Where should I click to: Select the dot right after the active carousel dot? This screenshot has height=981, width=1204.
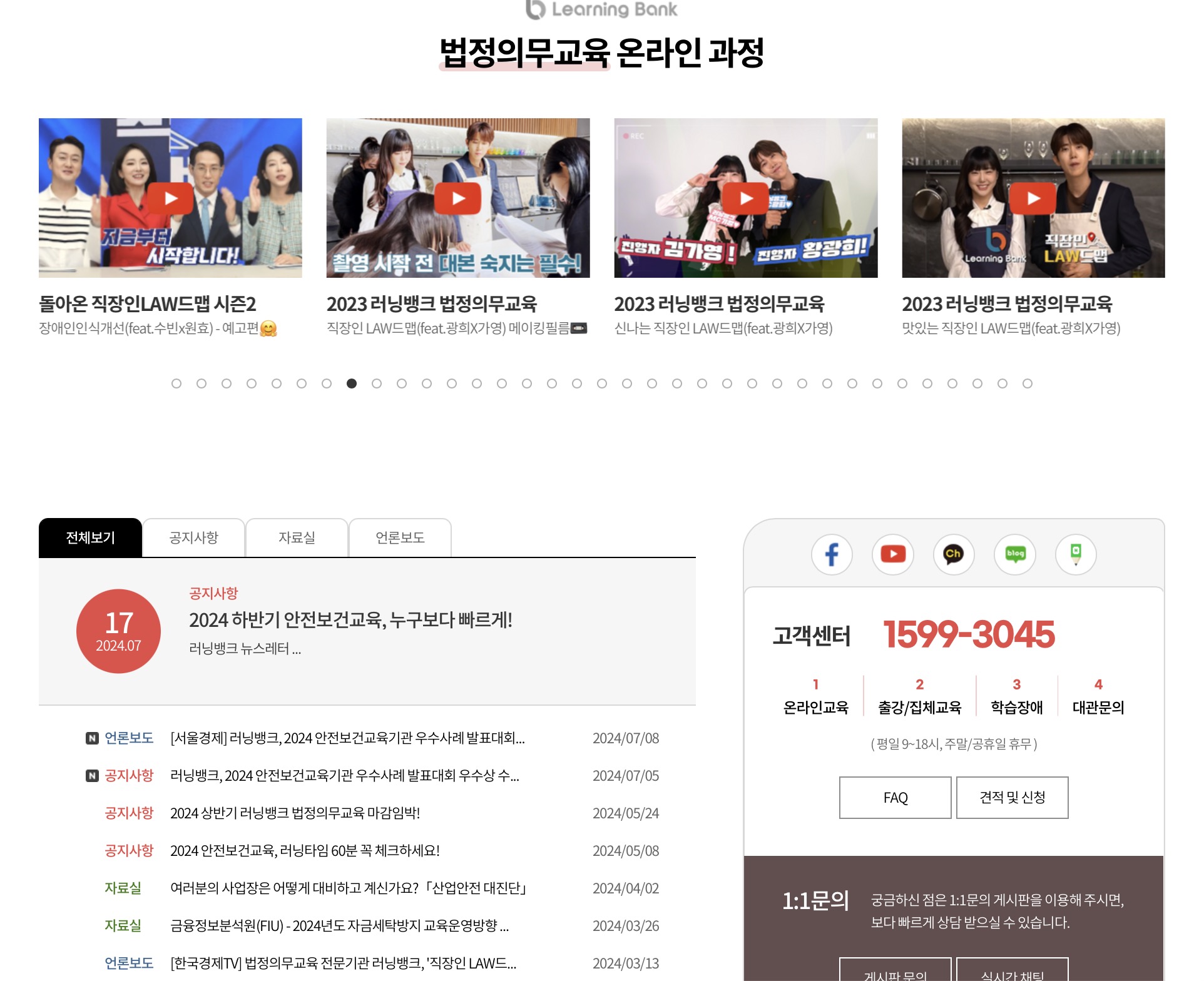click(x=377, y=384)
